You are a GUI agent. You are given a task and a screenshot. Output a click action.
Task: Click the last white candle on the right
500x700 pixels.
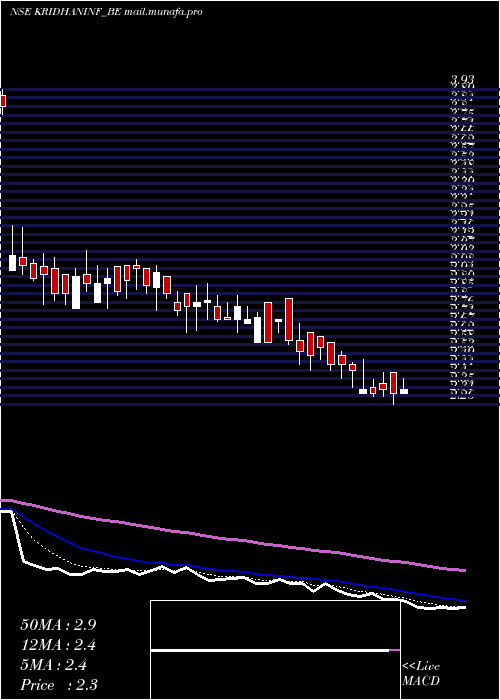point(404,391)
